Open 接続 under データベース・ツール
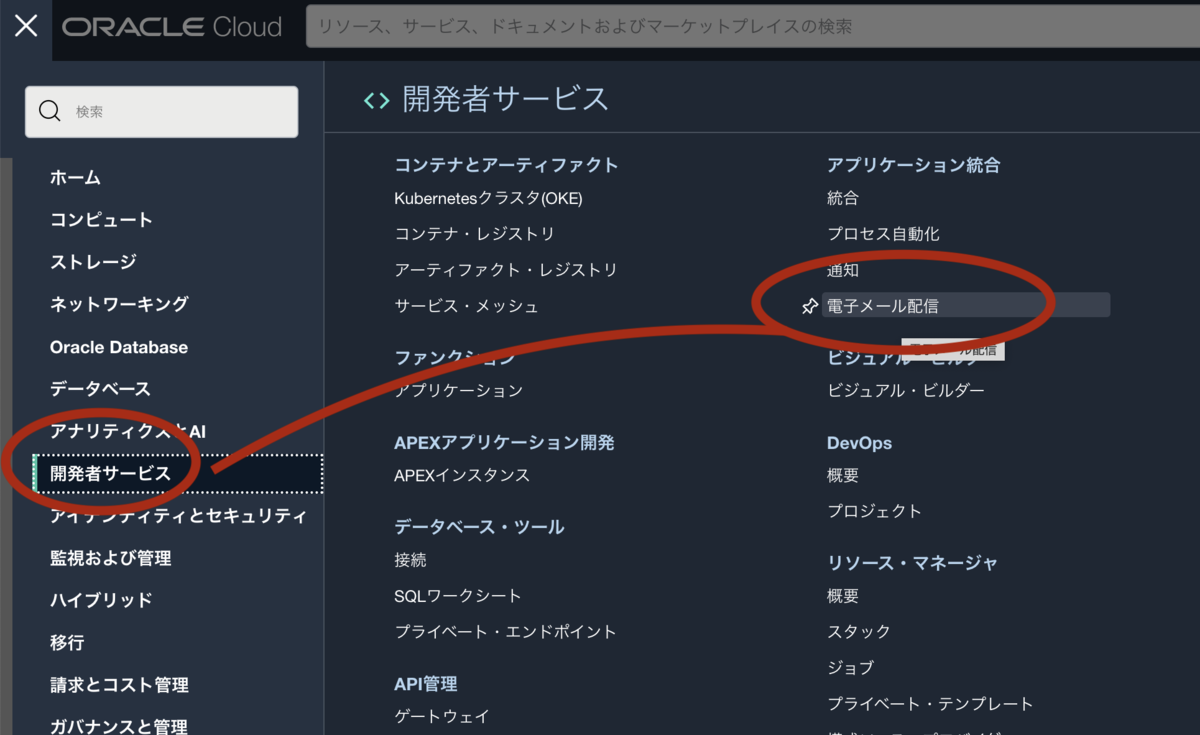 click(410, 560)
